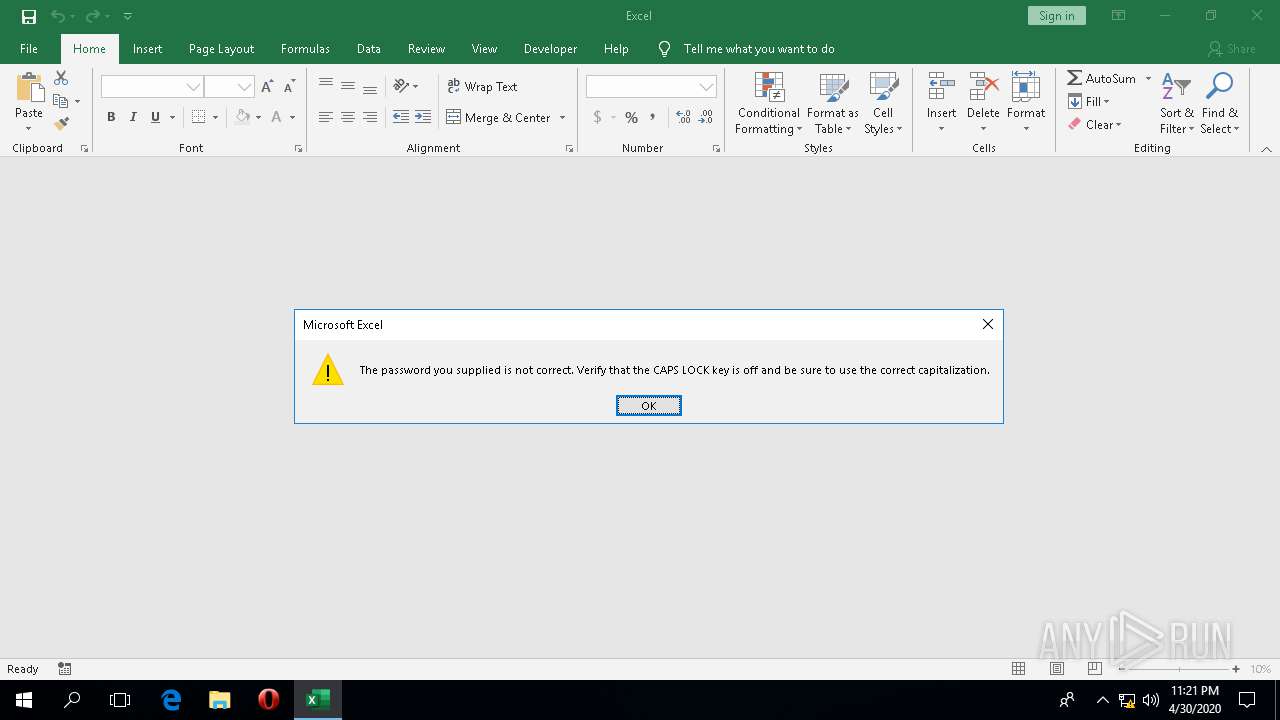Click the Tell me what you want to do box
1280x720 pixels.
(758, 48)
